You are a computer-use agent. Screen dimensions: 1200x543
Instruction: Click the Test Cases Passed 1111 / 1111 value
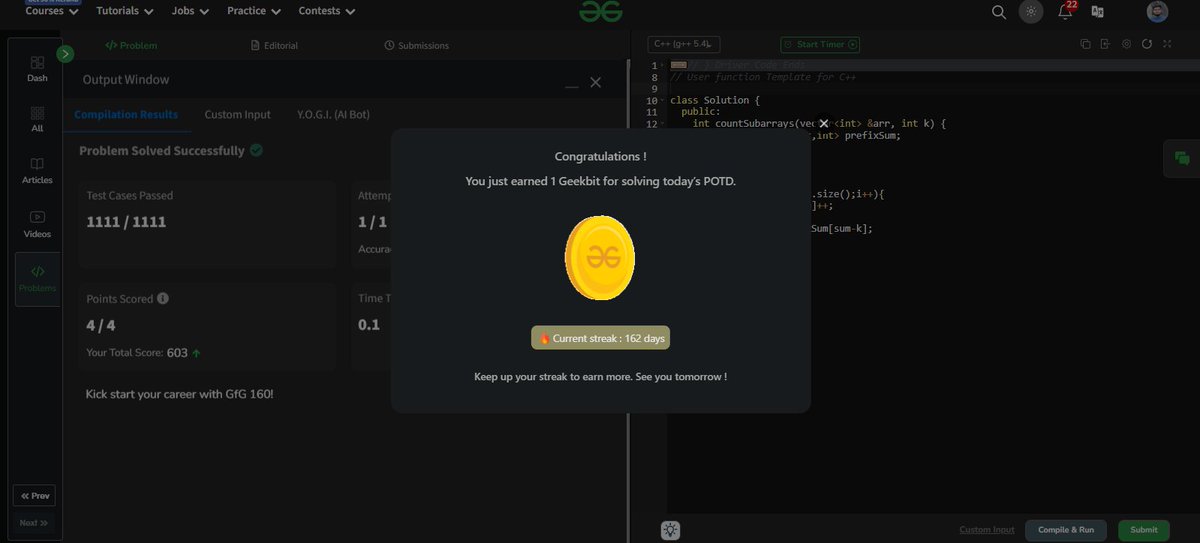pyautogui.click(x=126, y=222)
